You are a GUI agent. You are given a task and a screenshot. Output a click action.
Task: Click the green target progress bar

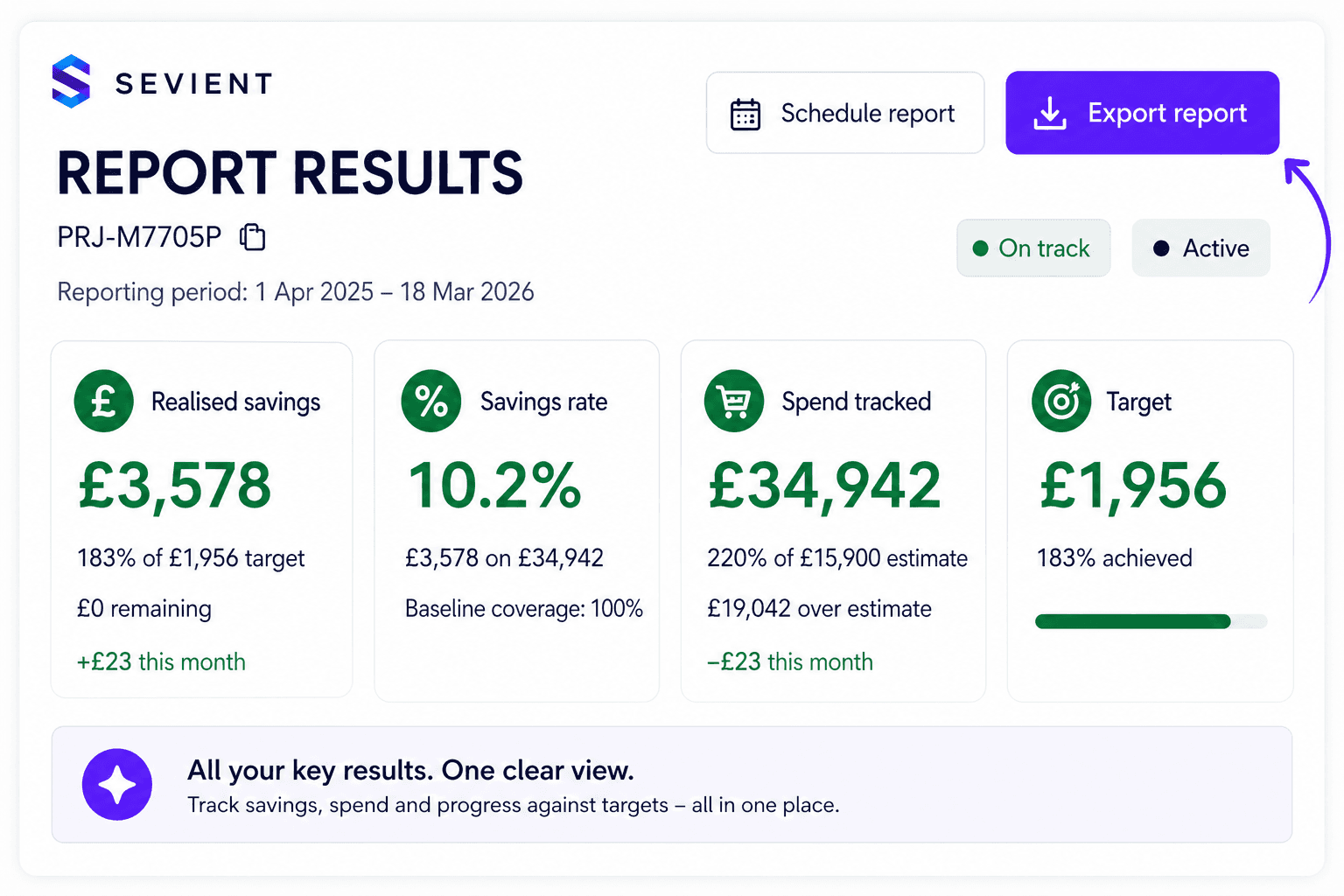click(1151, 621)
